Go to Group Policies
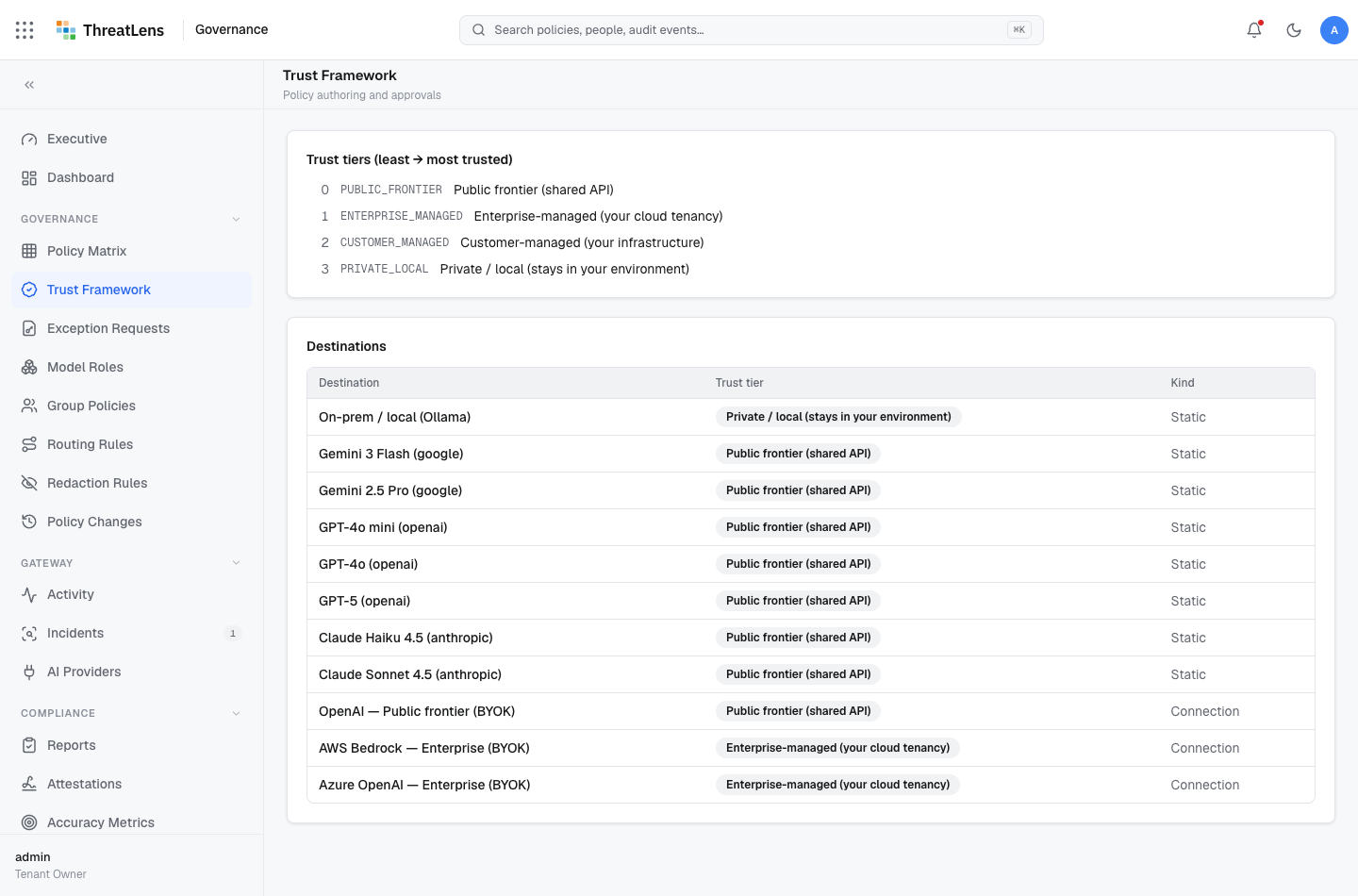Screen dimensions: 1358x896 (131, 407)
